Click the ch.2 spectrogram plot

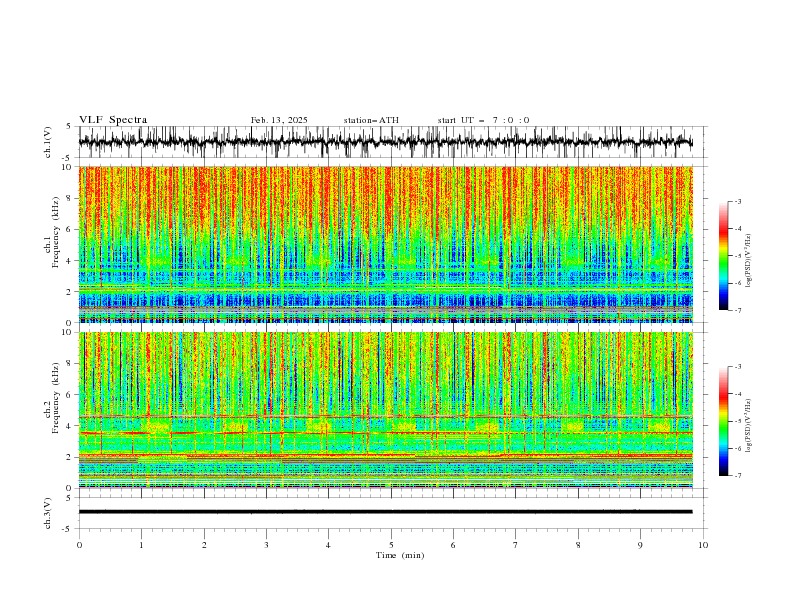[385, 410]
